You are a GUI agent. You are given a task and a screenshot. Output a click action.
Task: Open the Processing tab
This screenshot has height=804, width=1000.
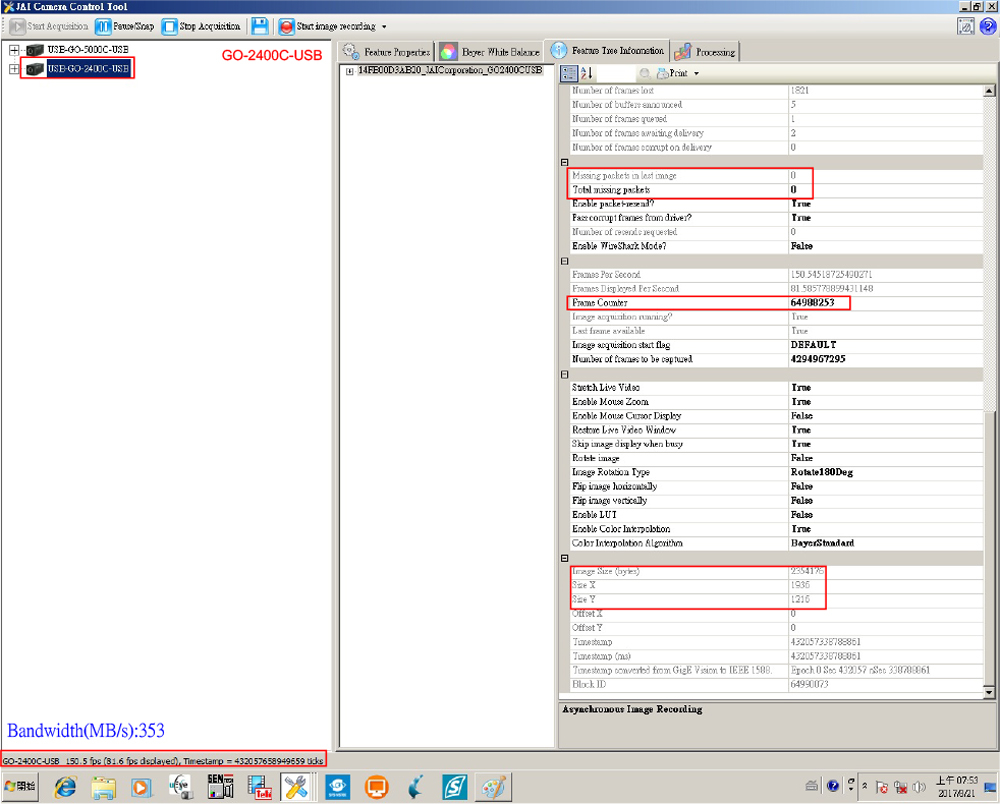point(706,52)
